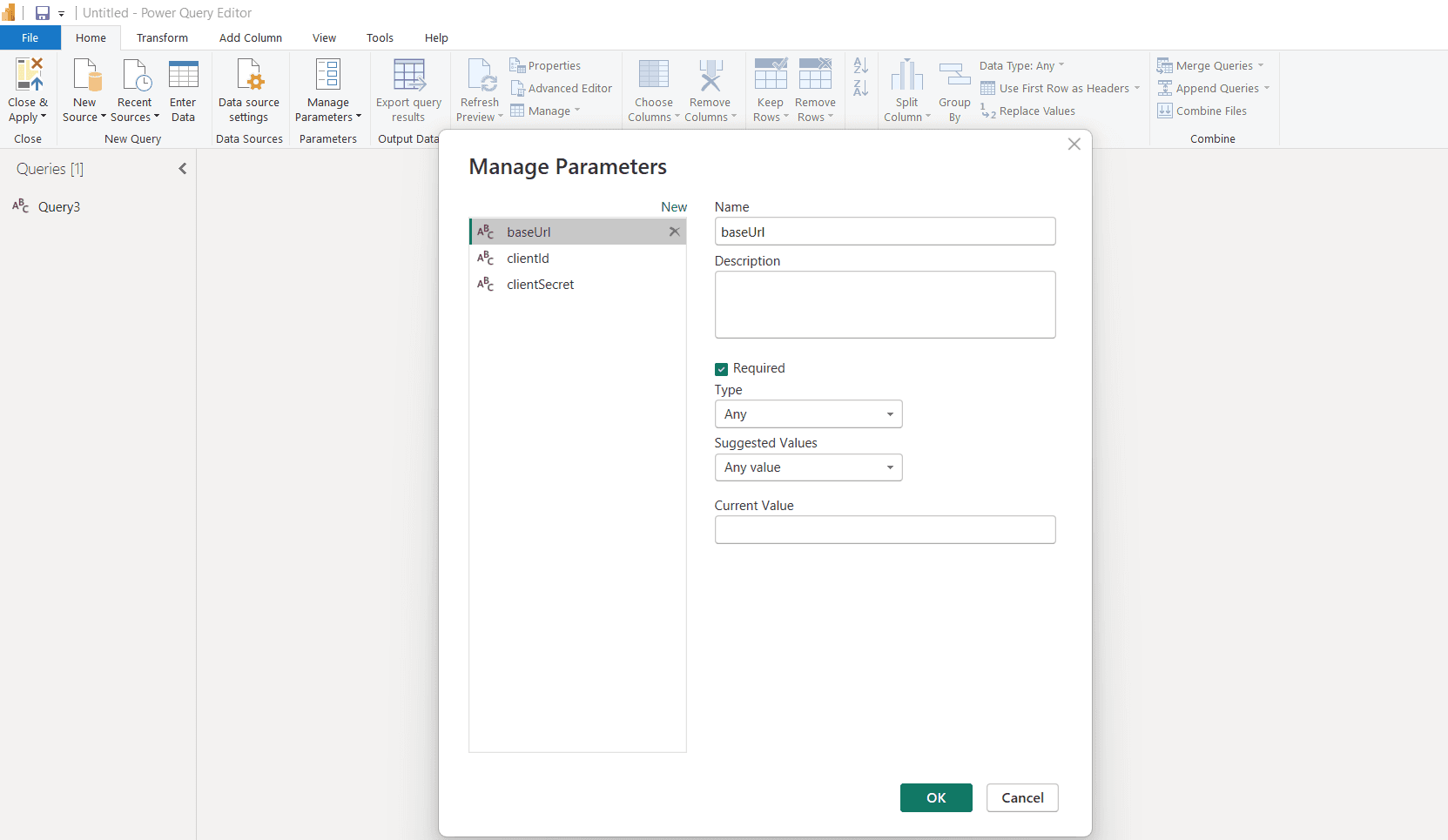Click the Description text area
The width and height of the screenshot is (1448, 840).
tap(885, 305)
